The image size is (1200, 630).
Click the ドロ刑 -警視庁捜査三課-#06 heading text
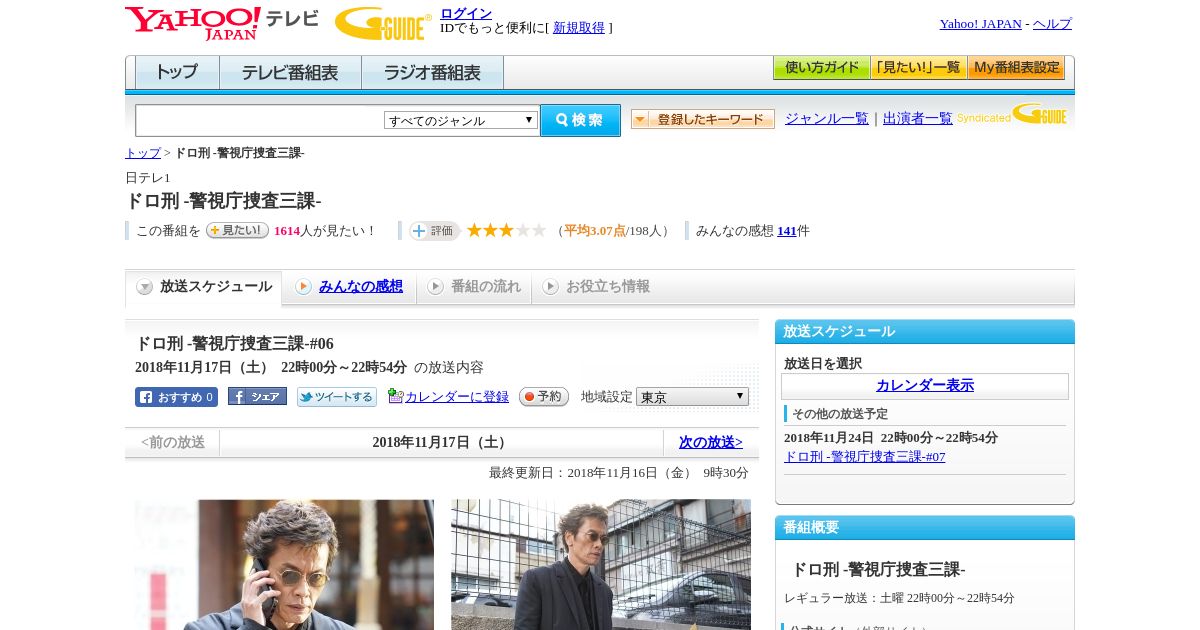234,344
